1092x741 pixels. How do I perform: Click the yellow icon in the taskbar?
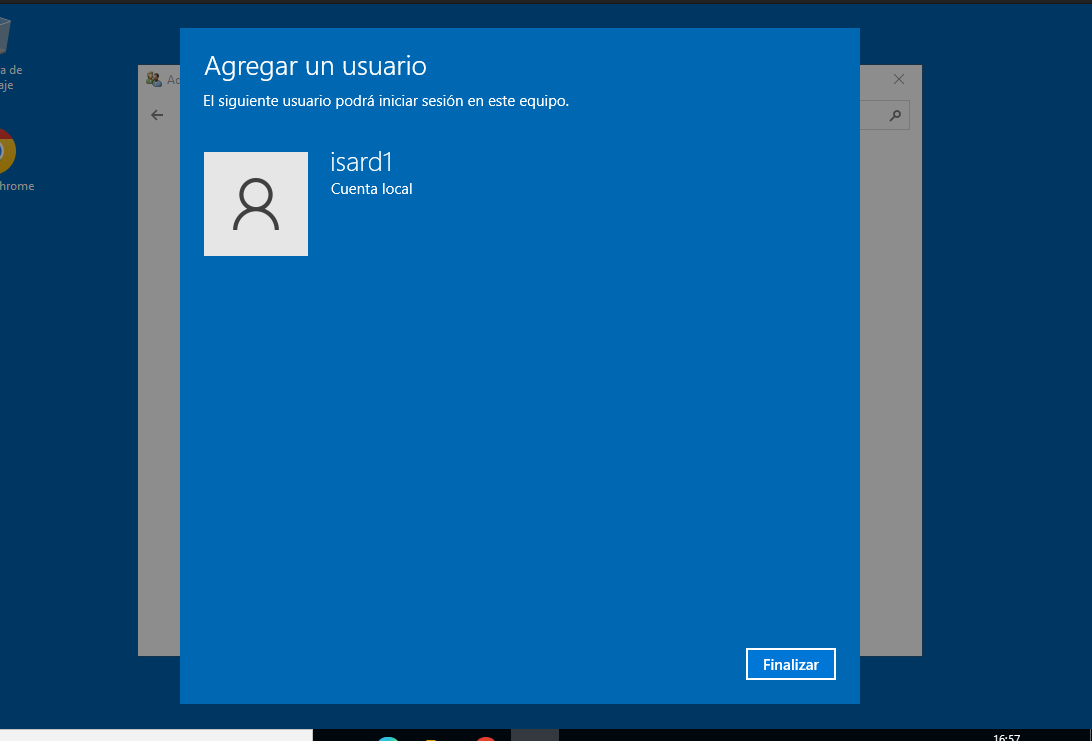tap(432, 738)
